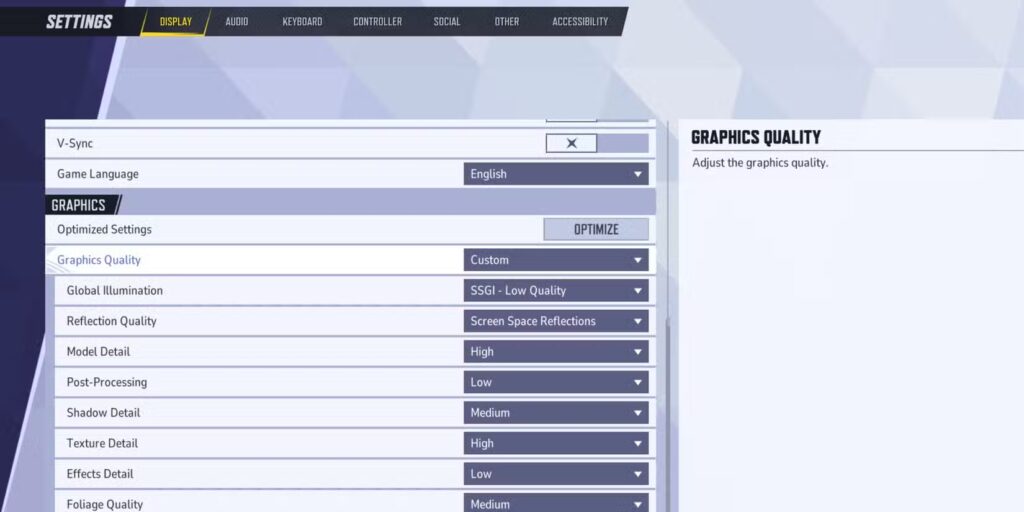Click the Model Detail dropdown arrow
This screenshot has height=512, width=1024.
[637, 352]
